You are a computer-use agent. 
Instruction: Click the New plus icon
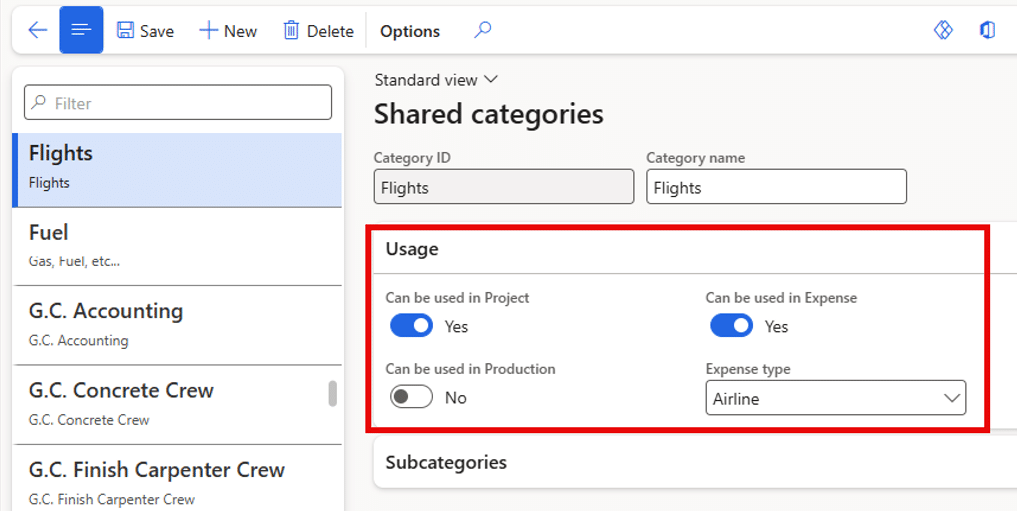pos(208,31)
